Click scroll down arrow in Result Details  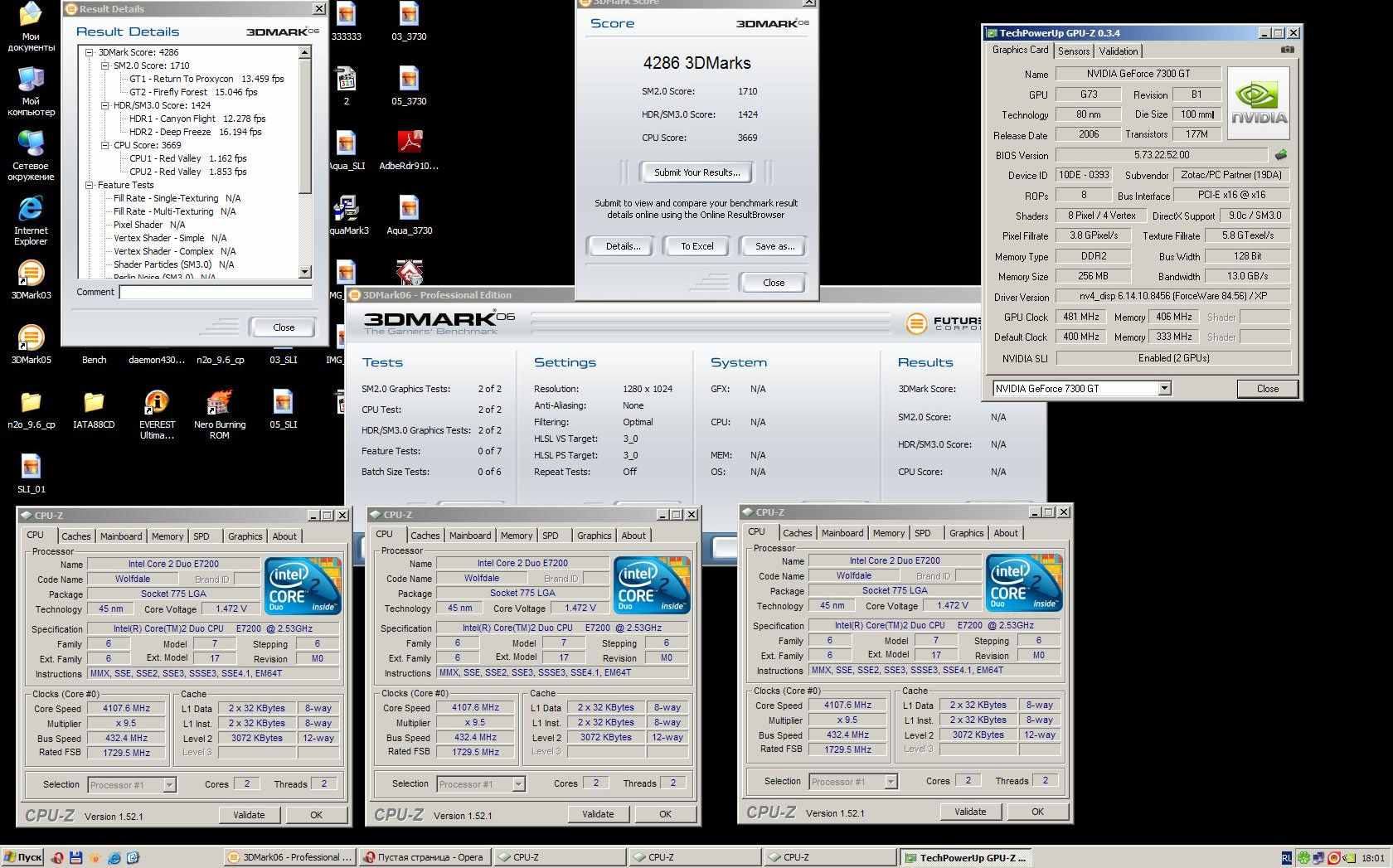tap(304, 272)
